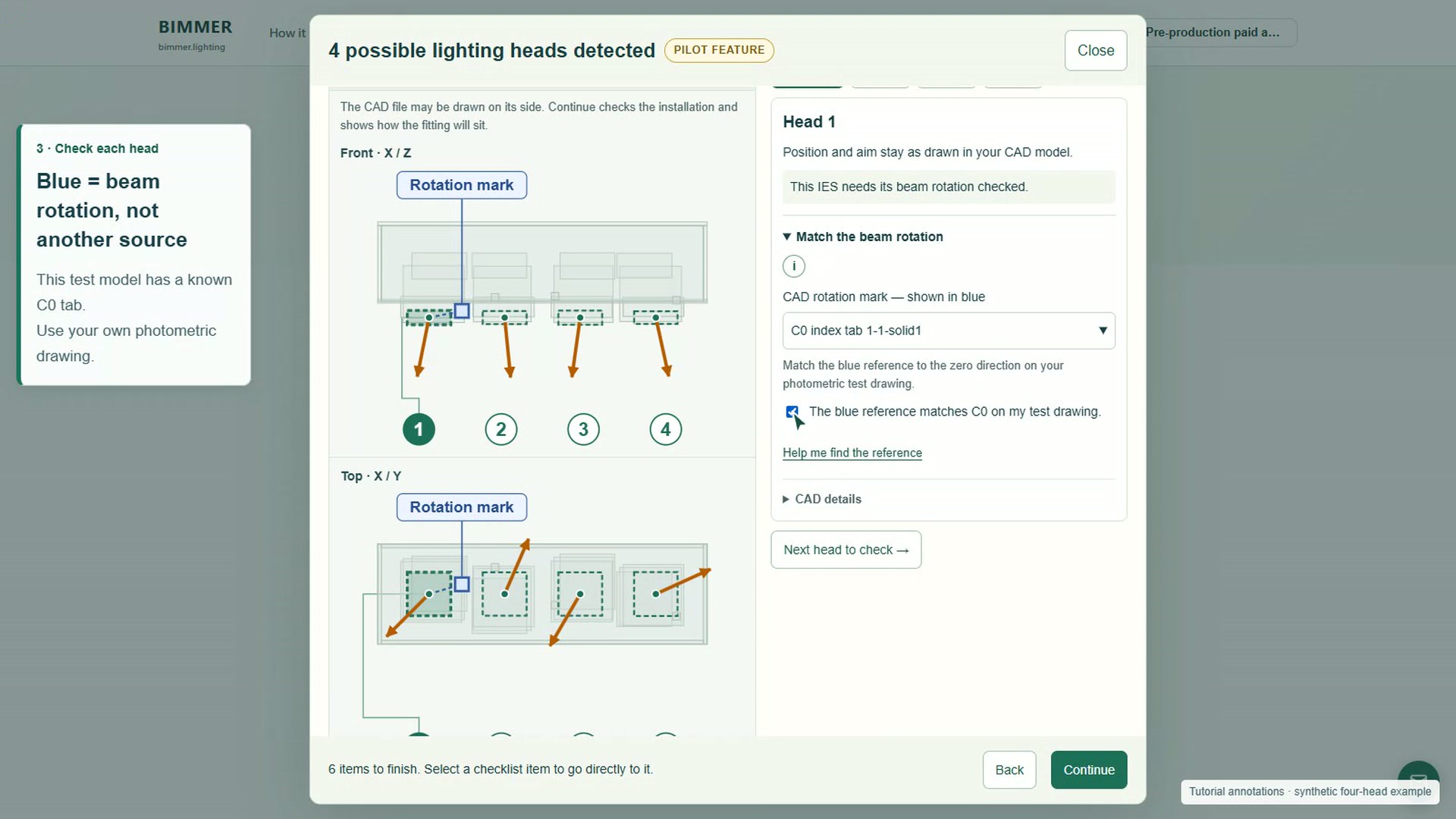Viewport: 1456px width, 819px height.
Task: Select head number 4 circle in Front view
Action: (665, 429)
